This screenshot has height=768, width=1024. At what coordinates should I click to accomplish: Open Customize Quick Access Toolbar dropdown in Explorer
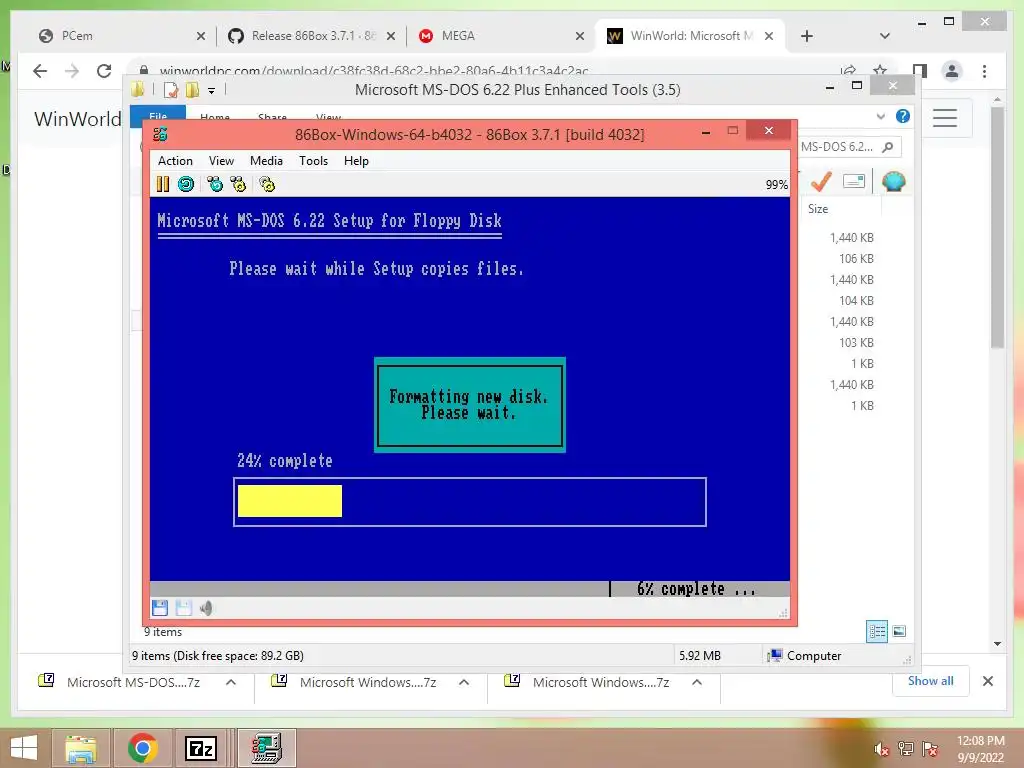[211, 91]
